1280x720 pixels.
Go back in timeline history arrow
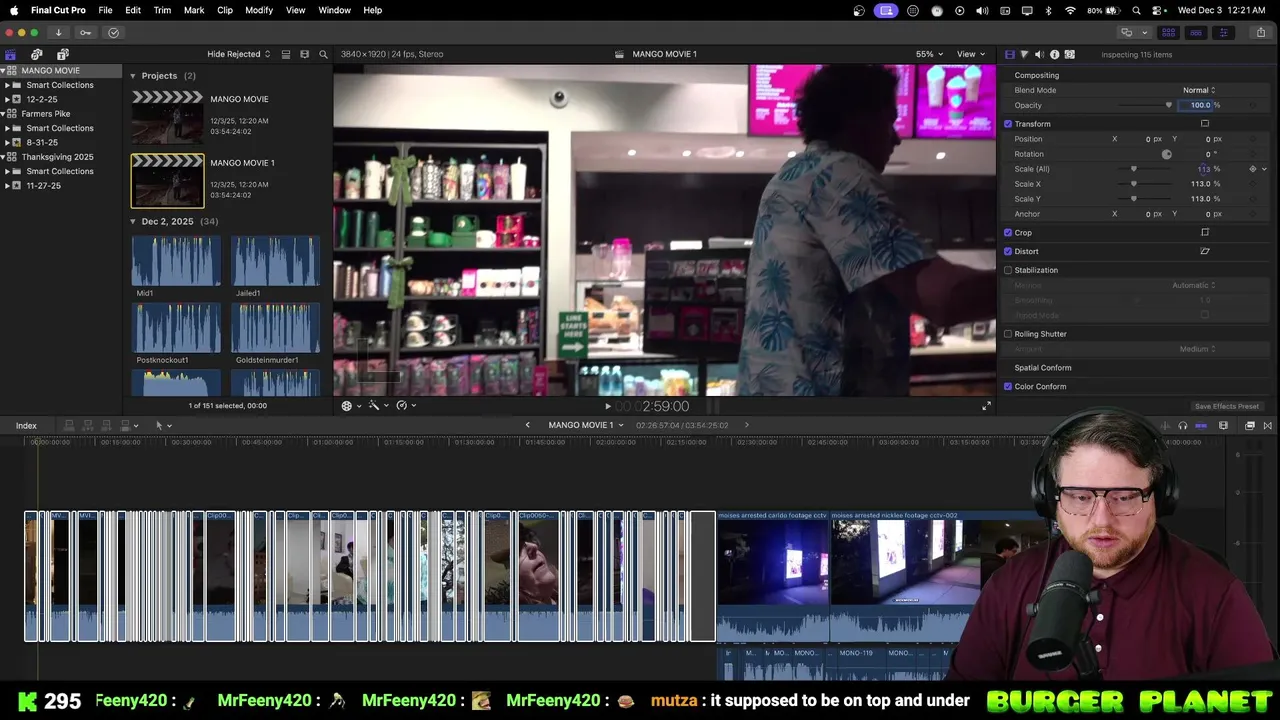528,425
